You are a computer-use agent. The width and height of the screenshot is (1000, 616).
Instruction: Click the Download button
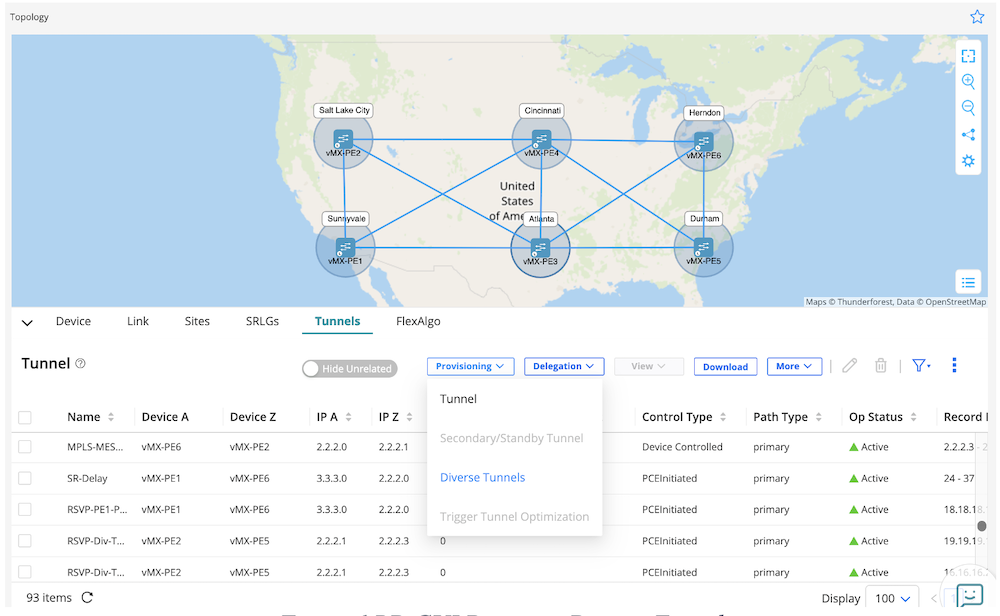click(x=725, y=367)
